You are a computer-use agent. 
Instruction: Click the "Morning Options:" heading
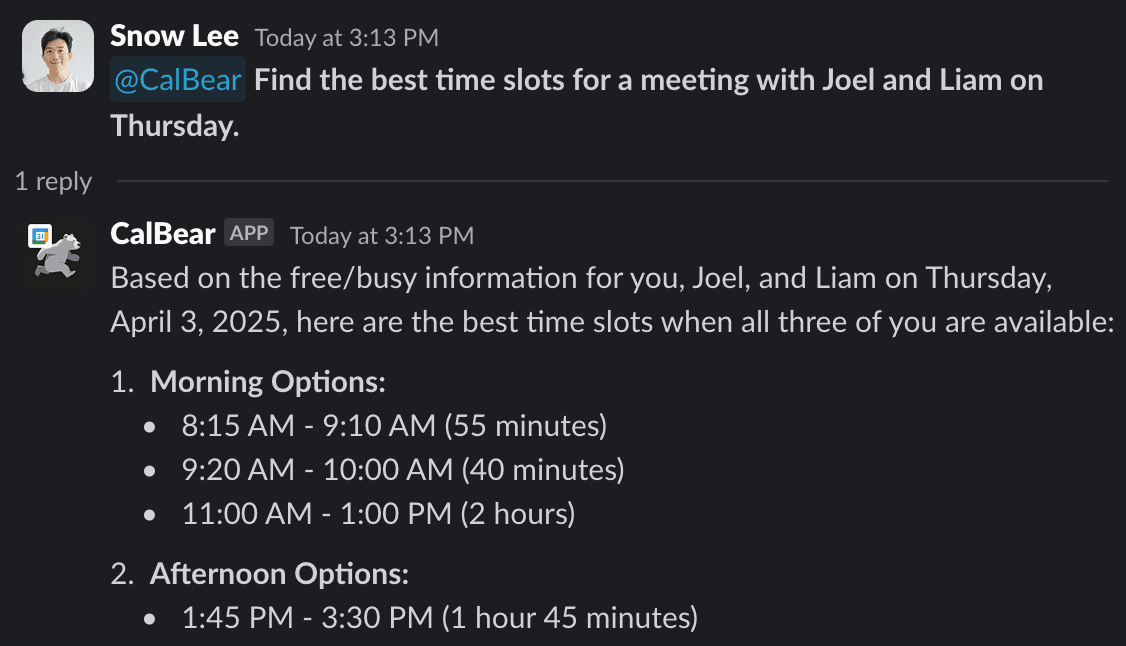pos(267,382)
